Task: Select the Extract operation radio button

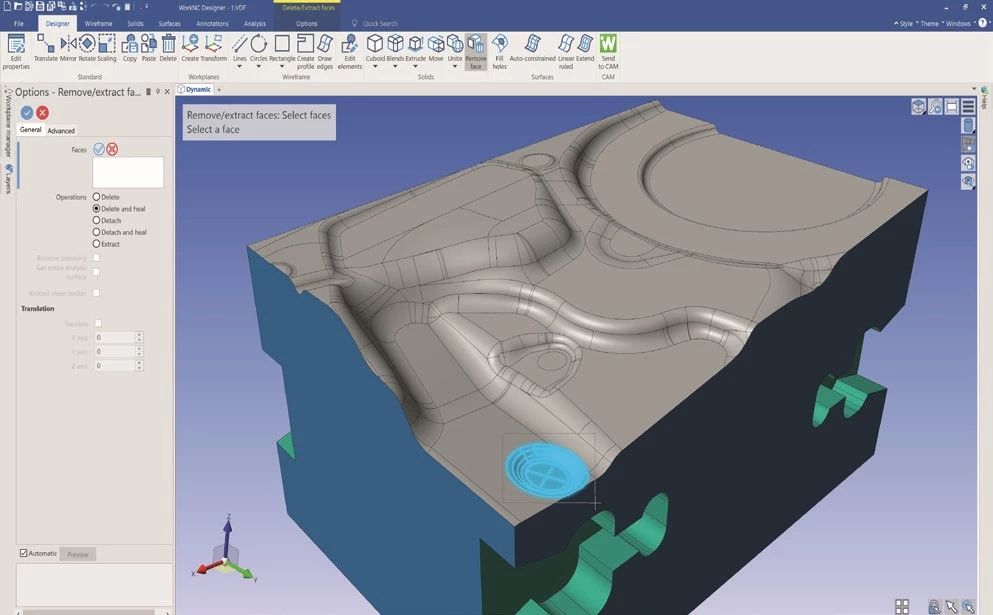Action: [96, 244]
